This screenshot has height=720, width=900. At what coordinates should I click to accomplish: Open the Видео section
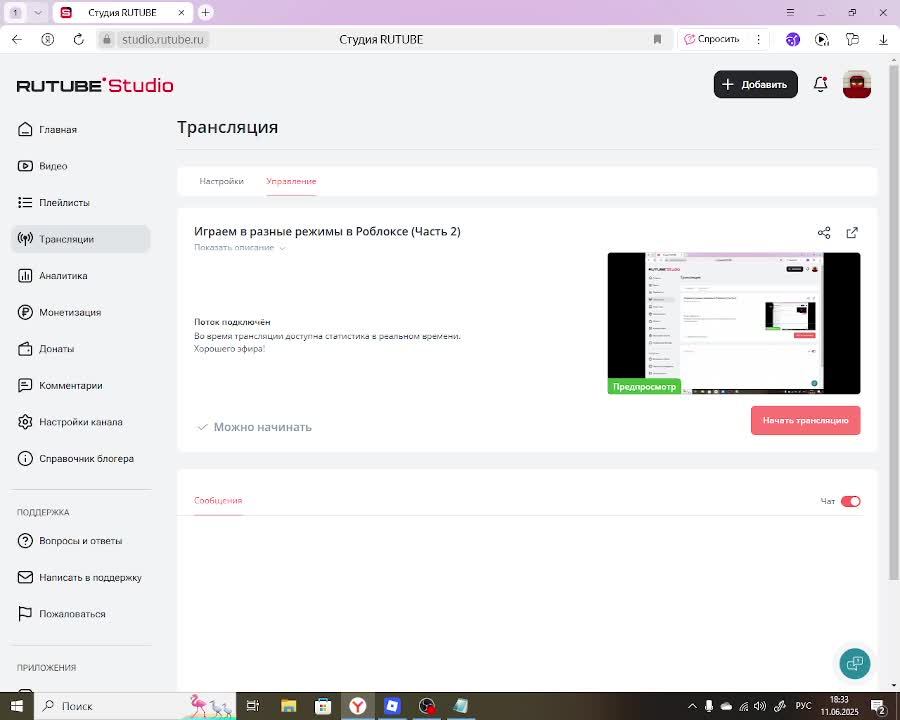point(42,166)
